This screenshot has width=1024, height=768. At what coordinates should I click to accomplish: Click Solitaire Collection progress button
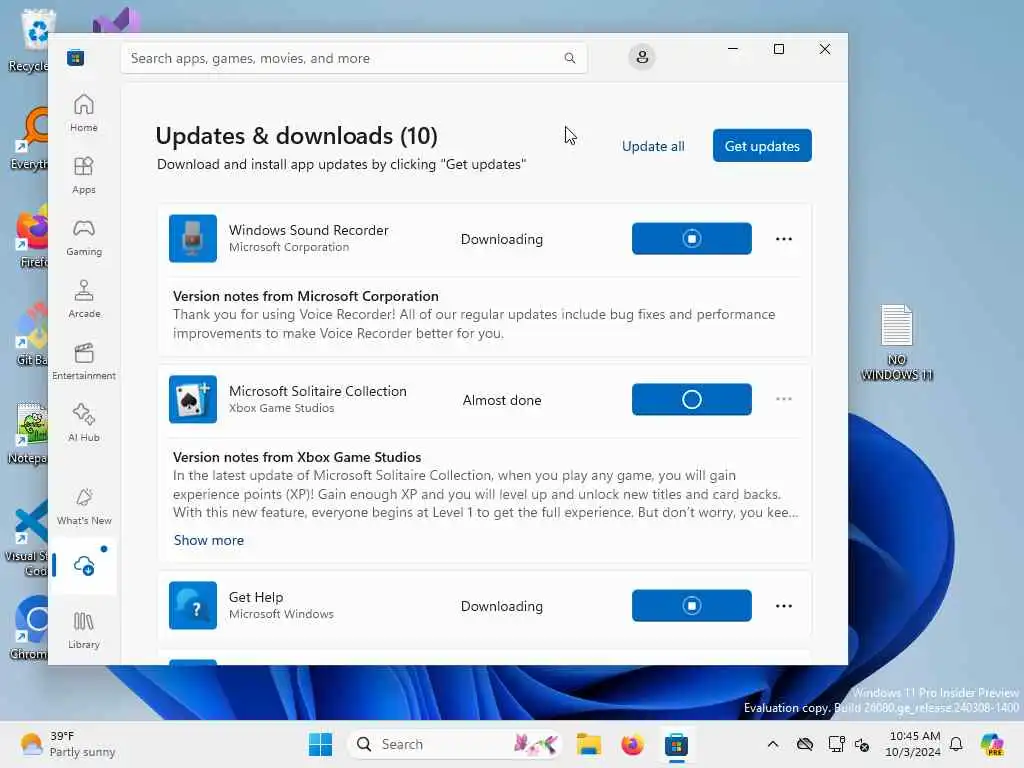692,399
